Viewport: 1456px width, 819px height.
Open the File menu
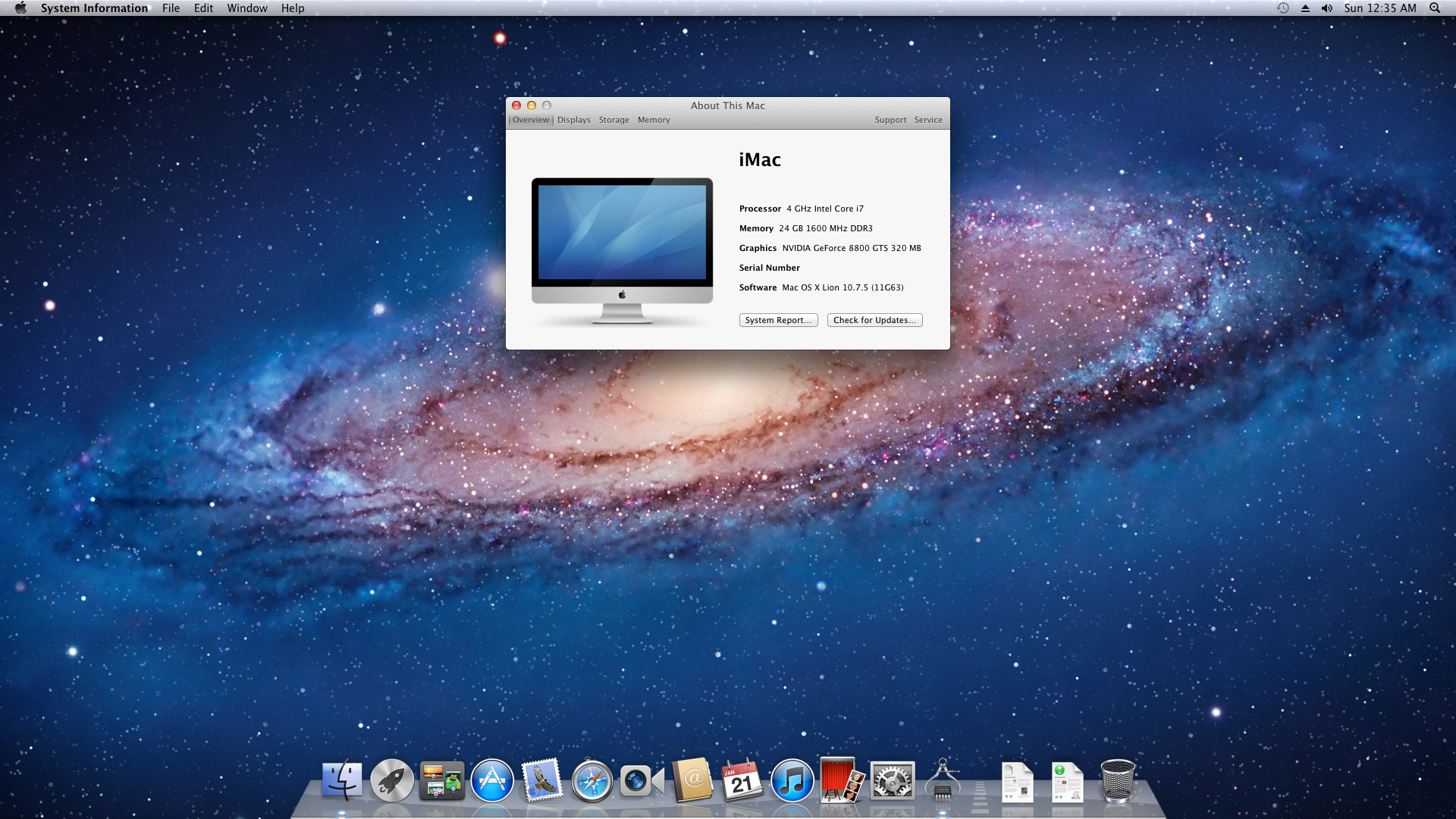[x=171, y=8]
